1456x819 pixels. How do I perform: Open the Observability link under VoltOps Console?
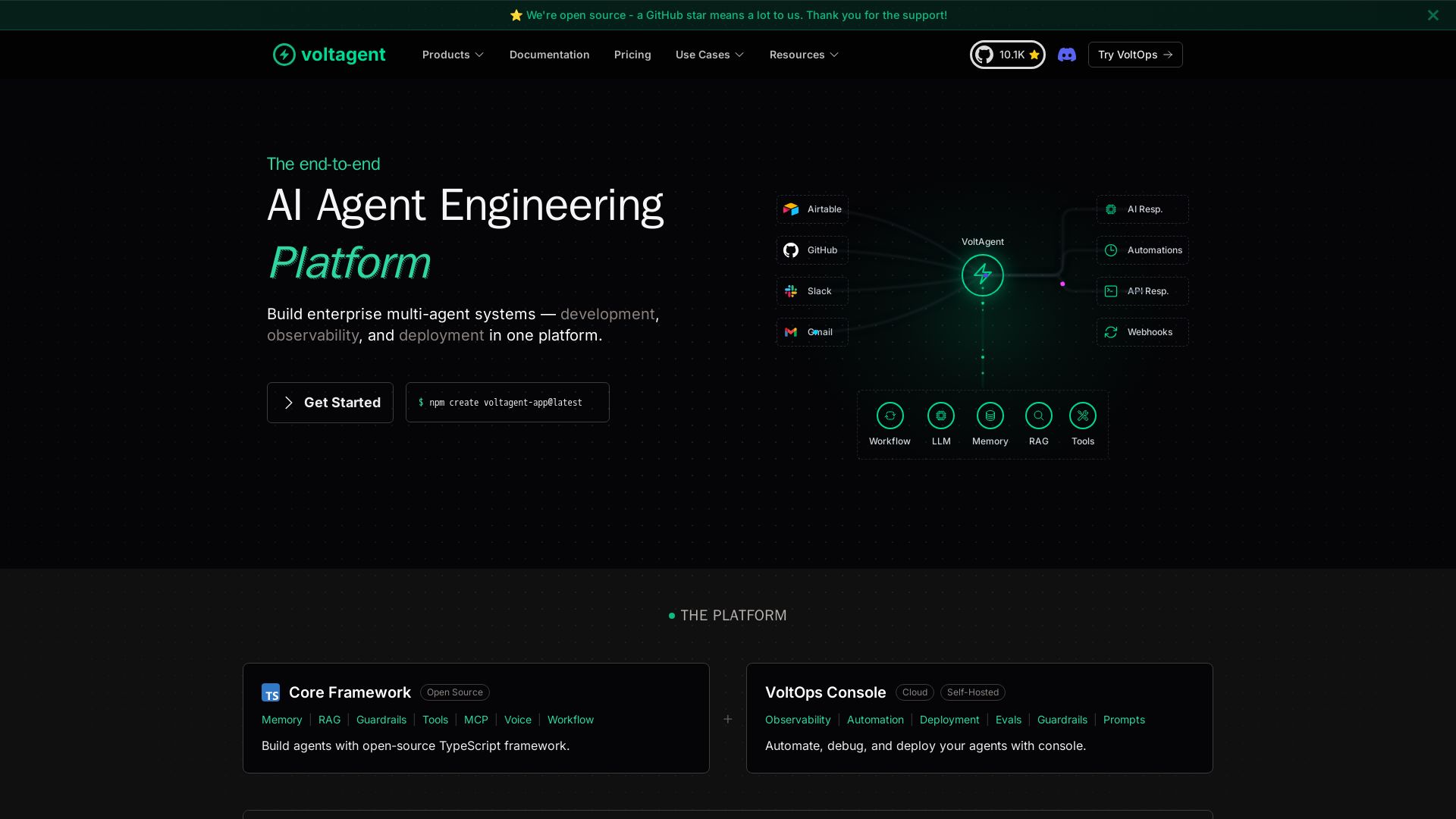[798, 720]
